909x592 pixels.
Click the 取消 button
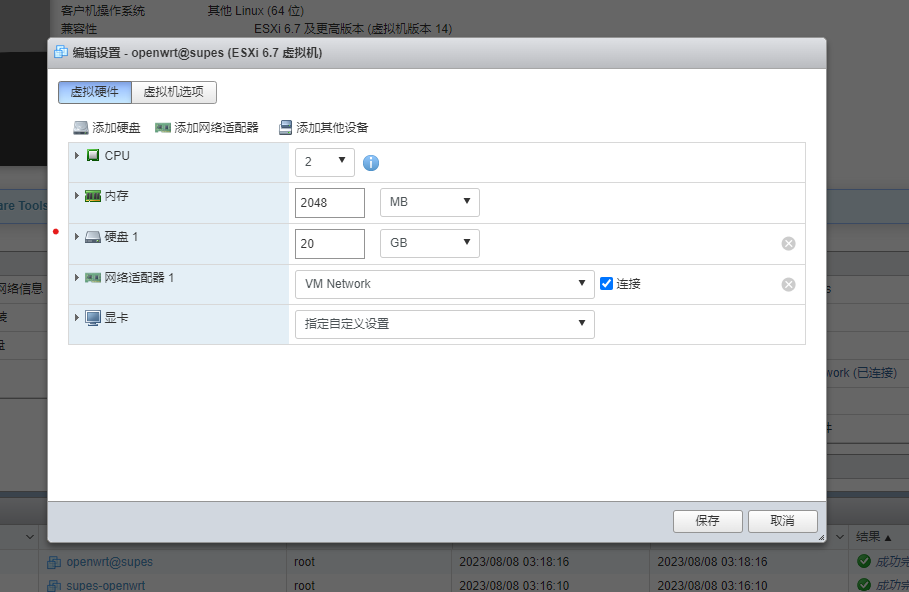click(x=782, y=521)
